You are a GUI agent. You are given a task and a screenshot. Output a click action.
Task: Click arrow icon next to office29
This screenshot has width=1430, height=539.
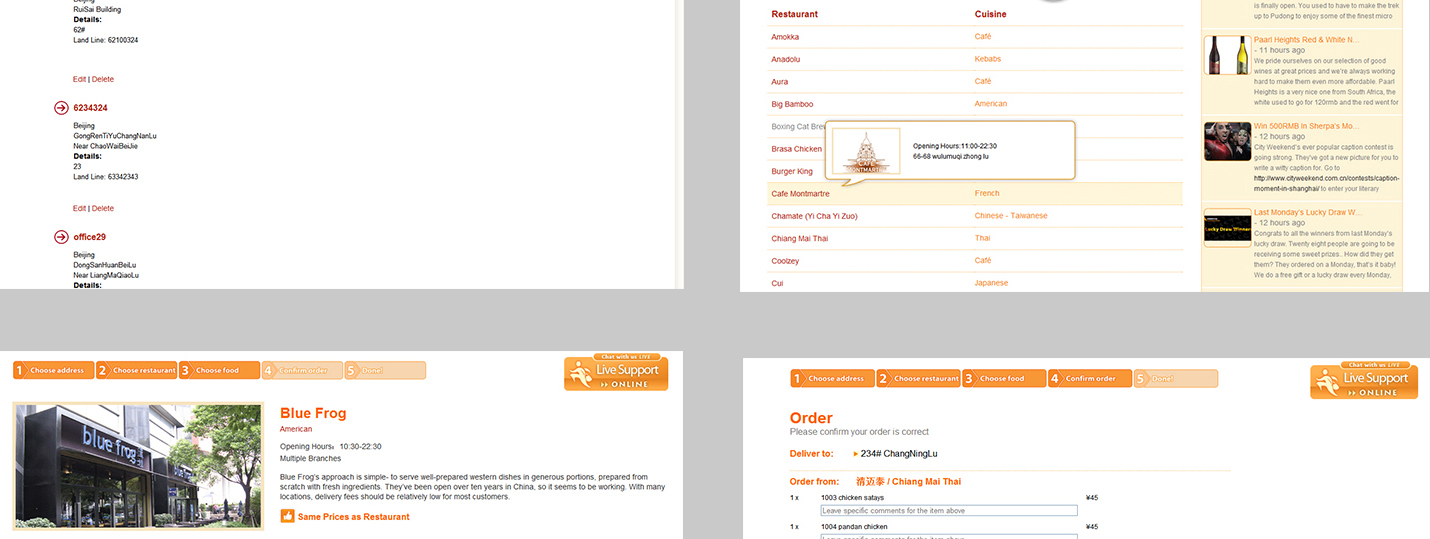tap(61, 237)
